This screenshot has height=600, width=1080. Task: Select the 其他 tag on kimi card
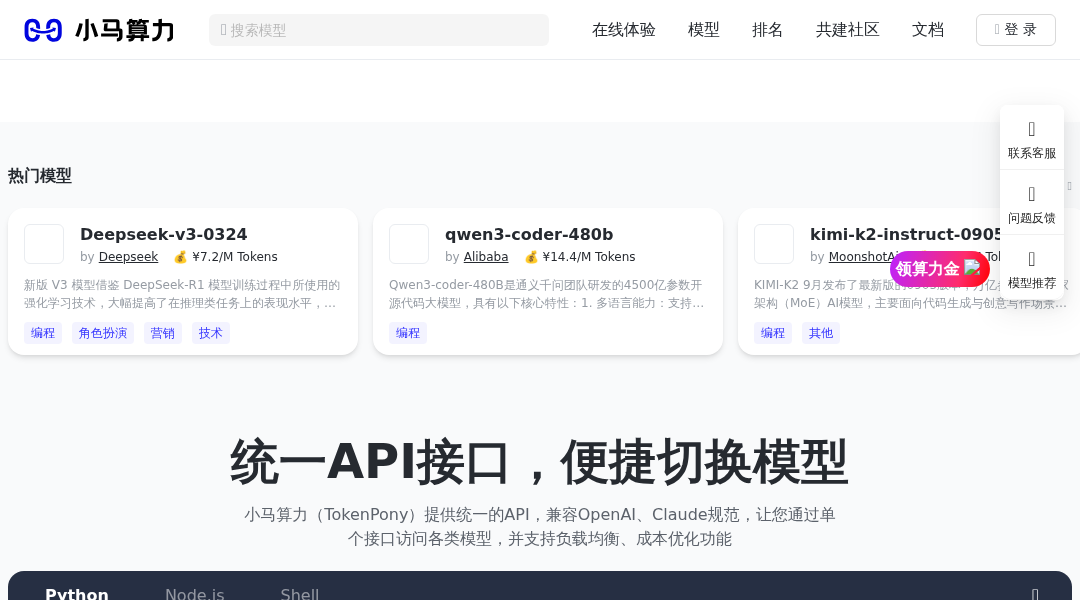[x=820, y=333]
